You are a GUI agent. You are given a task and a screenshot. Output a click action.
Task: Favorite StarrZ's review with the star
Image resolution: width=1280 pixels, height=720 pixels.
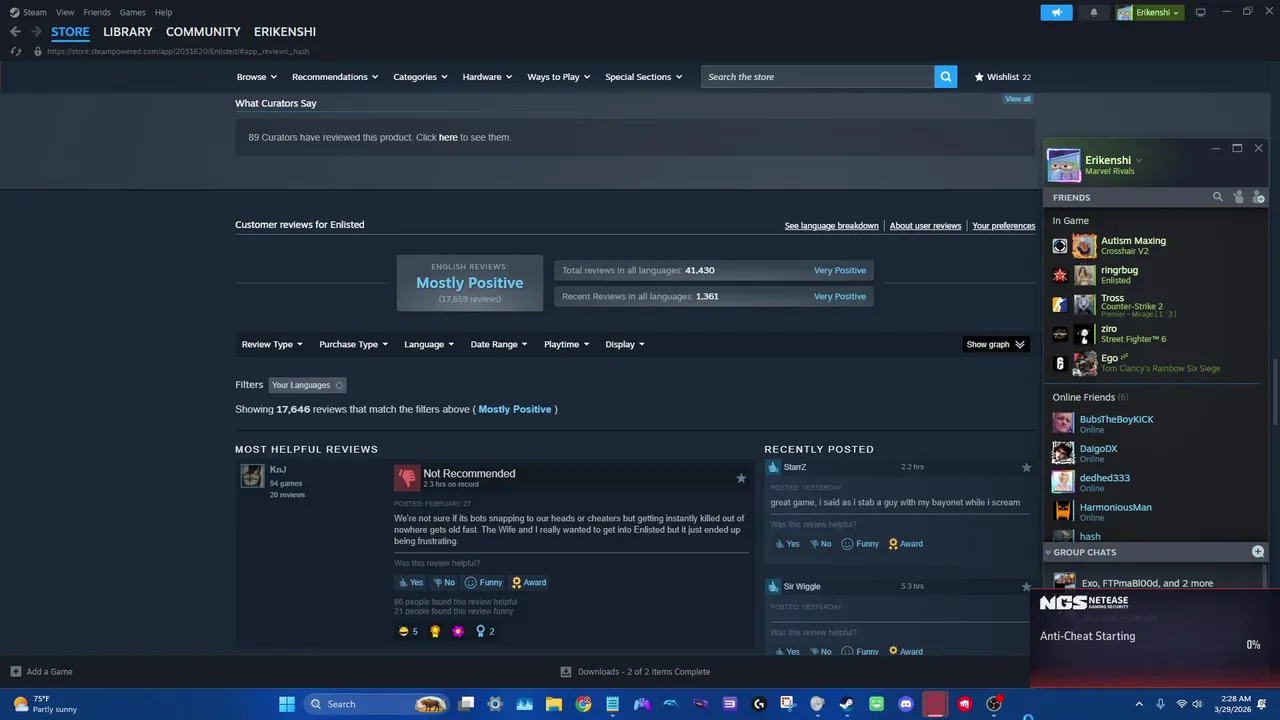click(1026, 467)
